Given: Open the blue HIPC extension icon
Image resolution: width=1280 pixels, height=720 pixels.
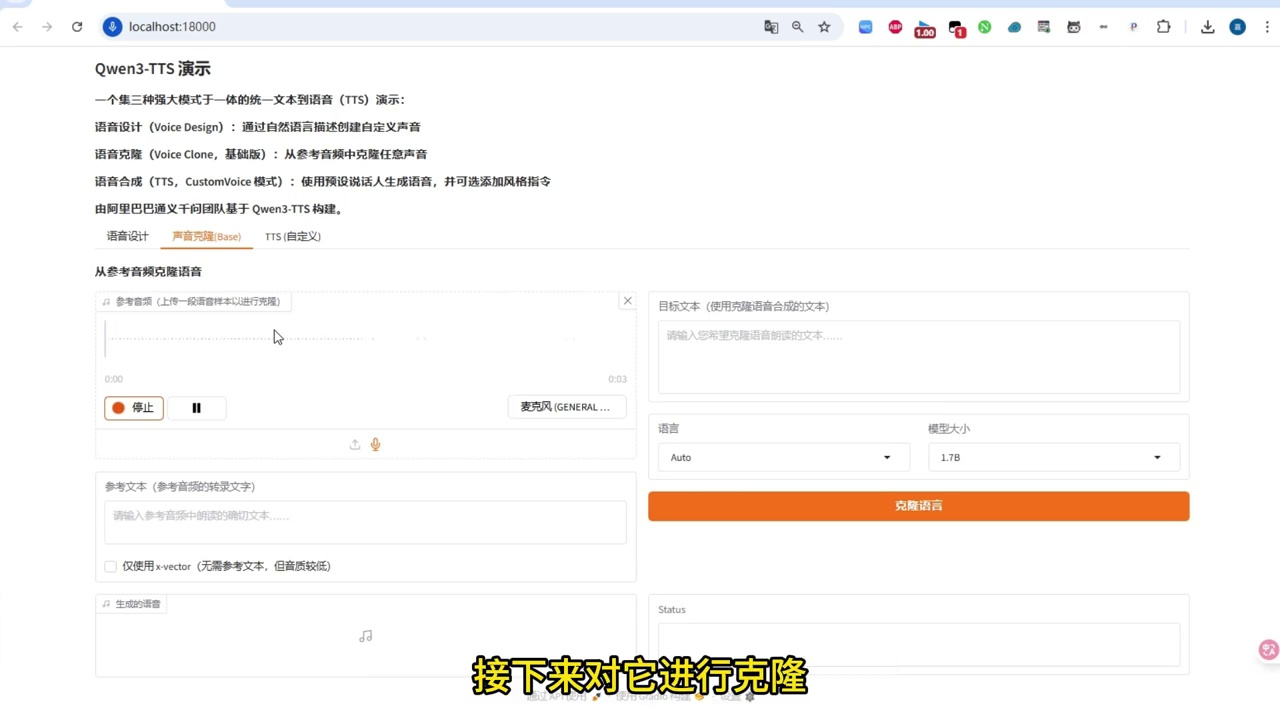Looking at the screenshot, I should [x=865, y=27].
